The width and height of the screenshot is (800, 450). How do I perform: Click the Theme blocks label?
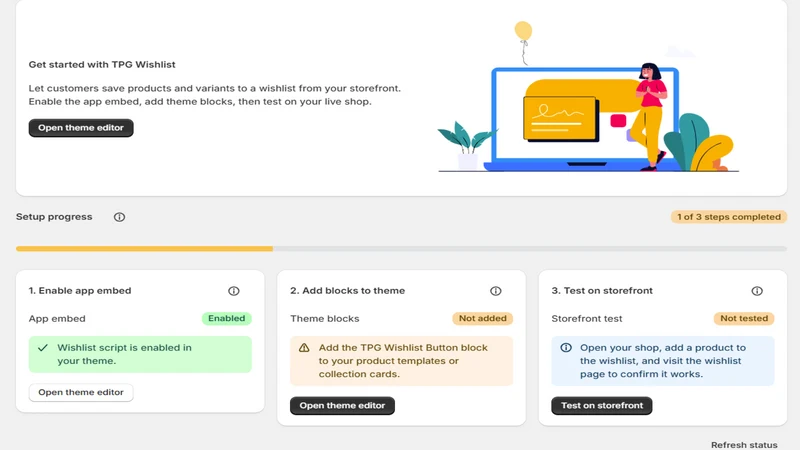[325, 318]
